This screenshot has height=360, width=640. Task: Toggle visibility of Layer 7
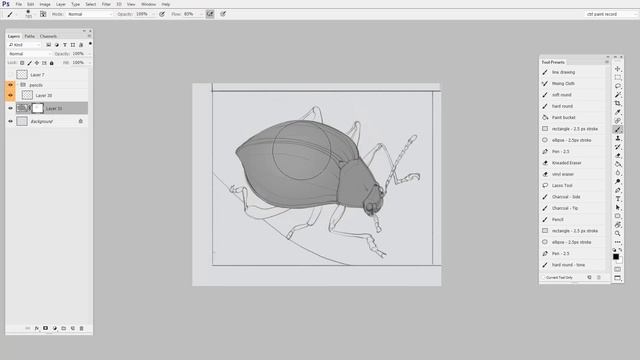pos(11,75)
